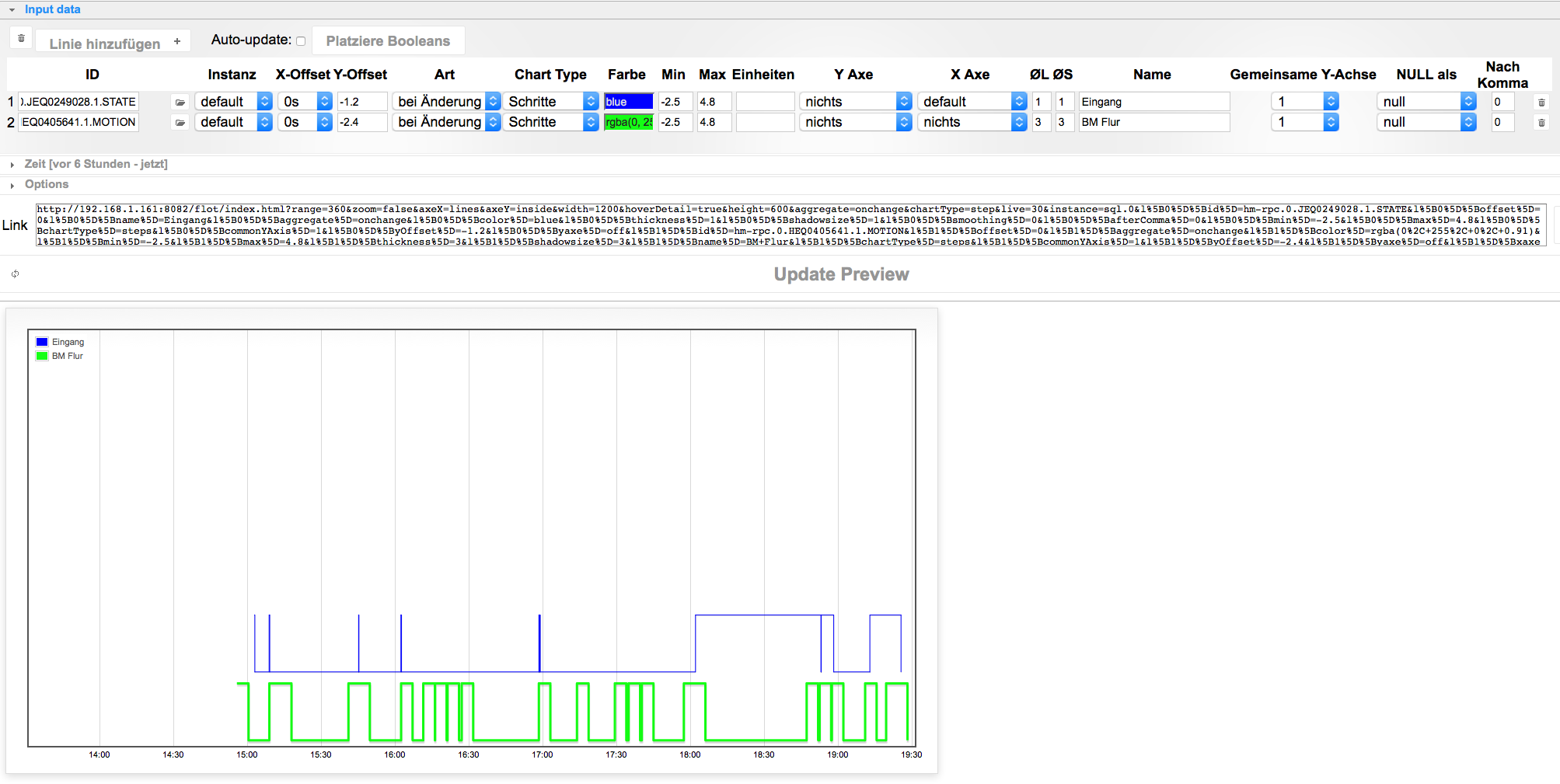
Task: Click the Y-Offset field with -1.2
Action: click(362, 102)
